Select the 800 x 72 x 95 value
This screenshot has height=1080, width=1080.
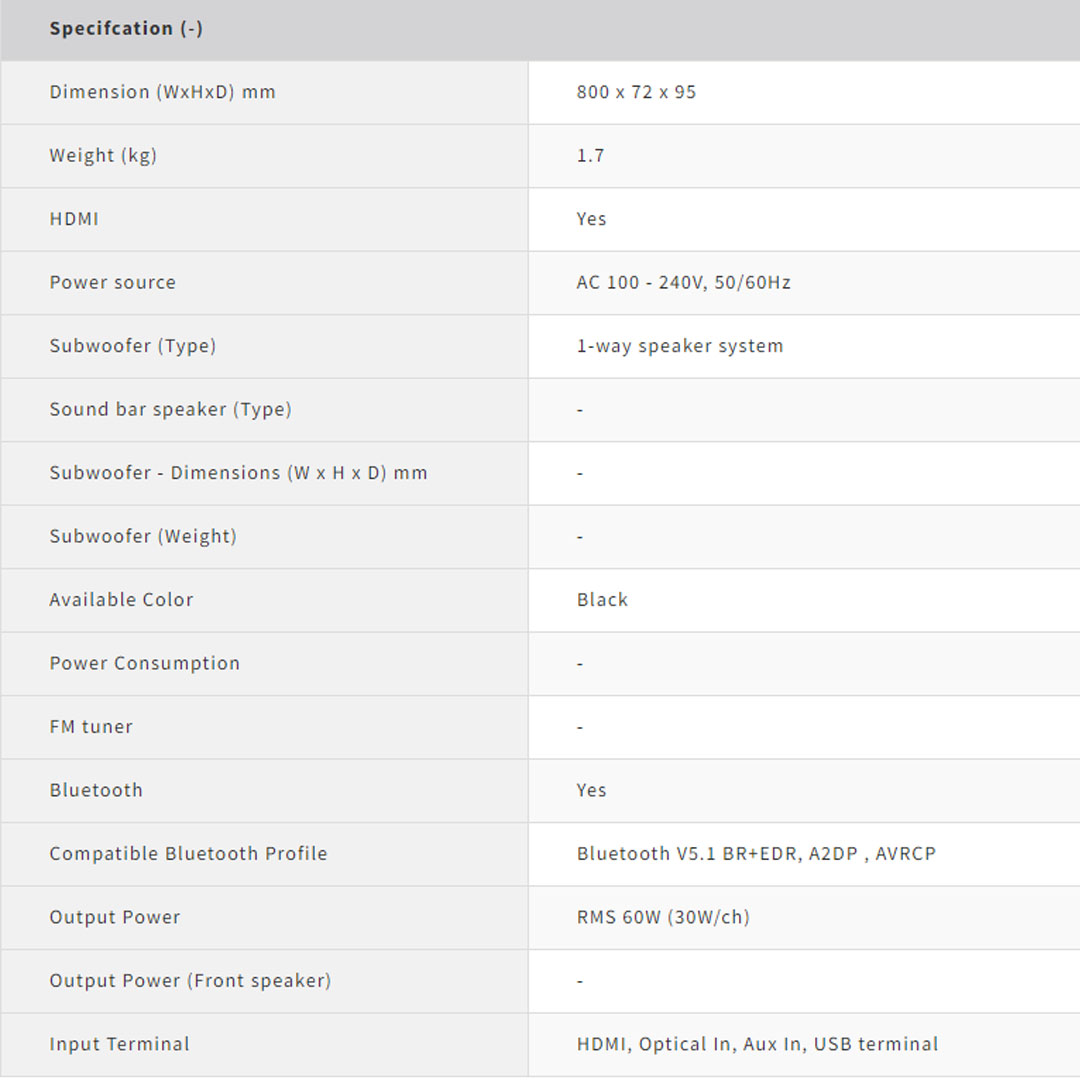click(x=636, y=92)
